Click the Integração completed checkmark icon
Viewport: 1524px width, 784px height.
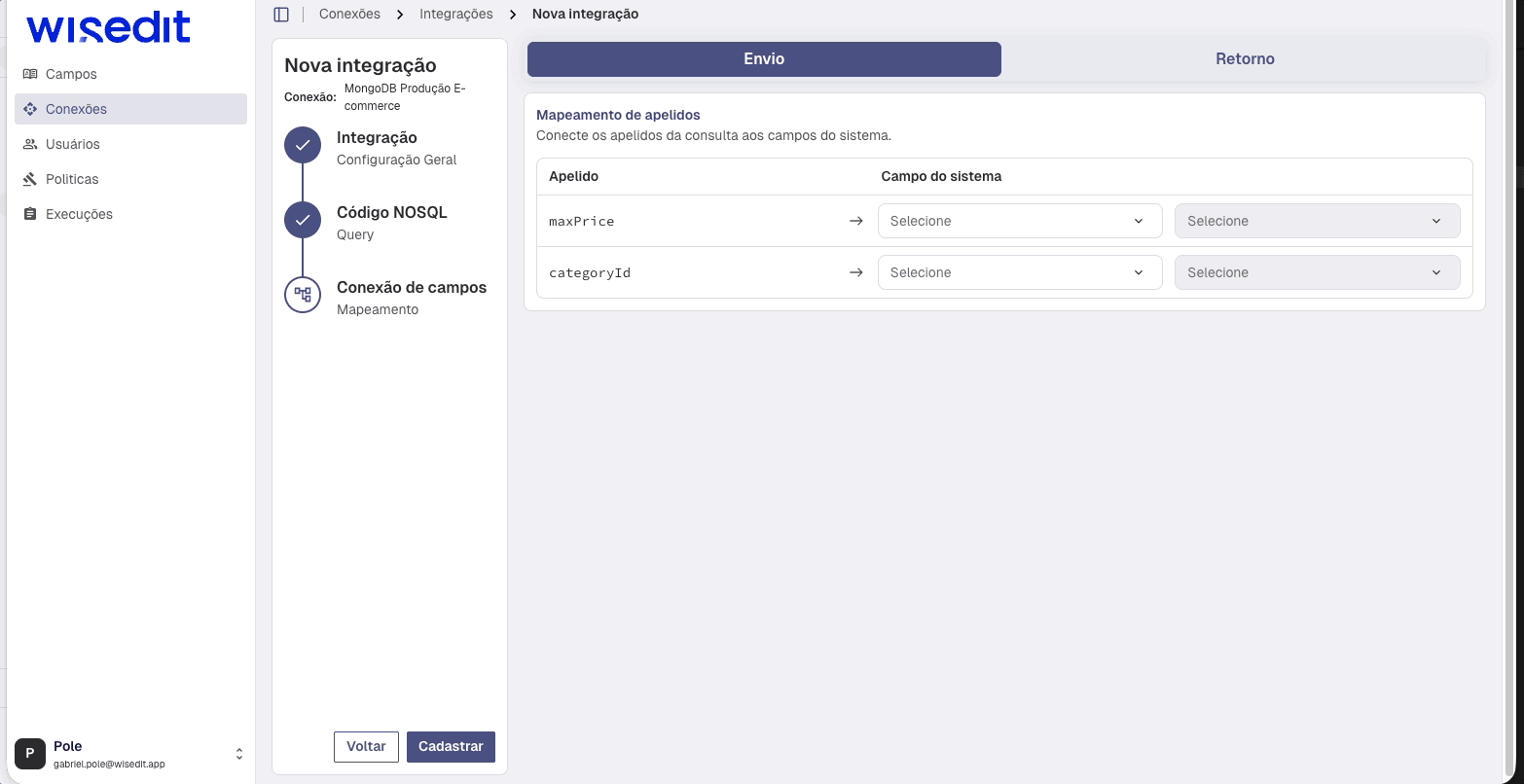click(302, 144)
